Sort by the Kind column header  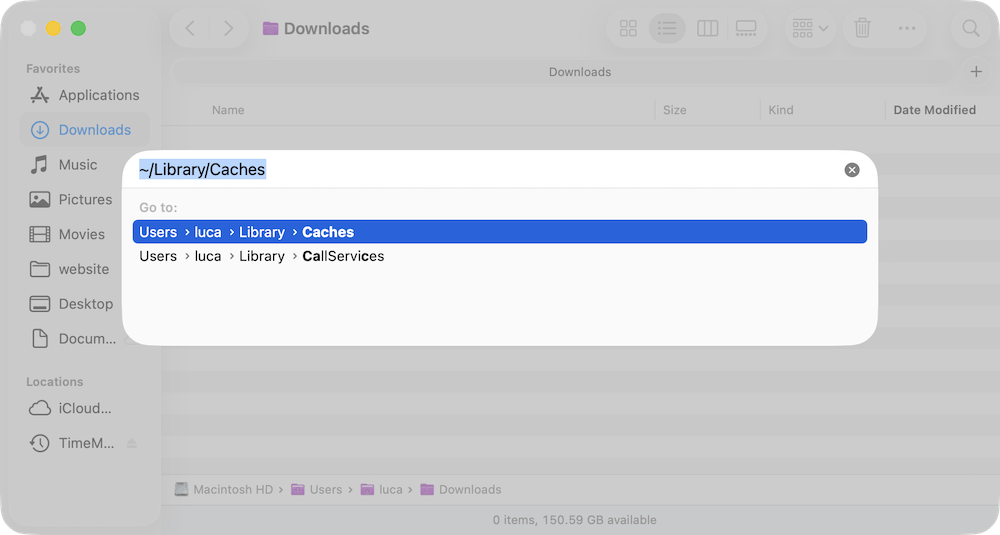coord(781,110)
